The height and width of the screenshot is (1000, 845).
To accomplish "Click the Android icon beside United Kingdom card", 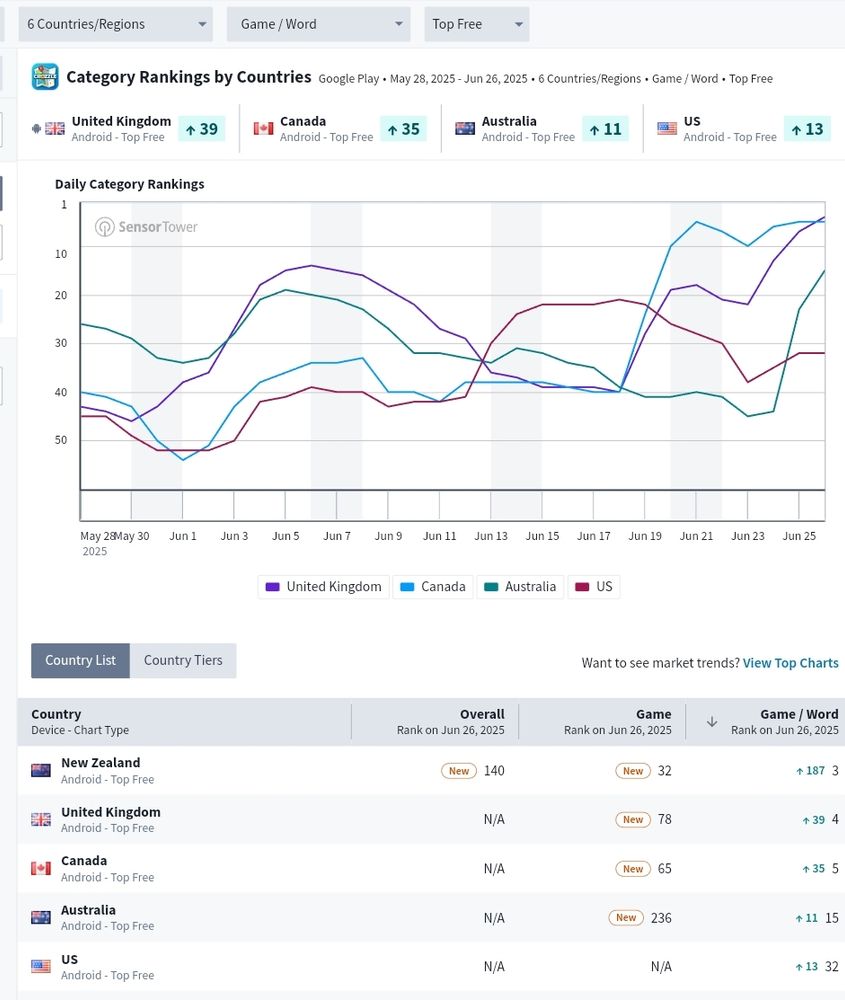I will pyautogui.click(x=36, y=128).
